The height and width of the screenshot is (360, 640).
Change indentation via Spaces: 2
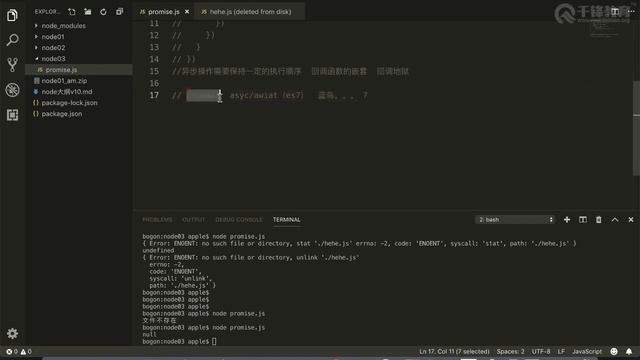pos(510,351)
